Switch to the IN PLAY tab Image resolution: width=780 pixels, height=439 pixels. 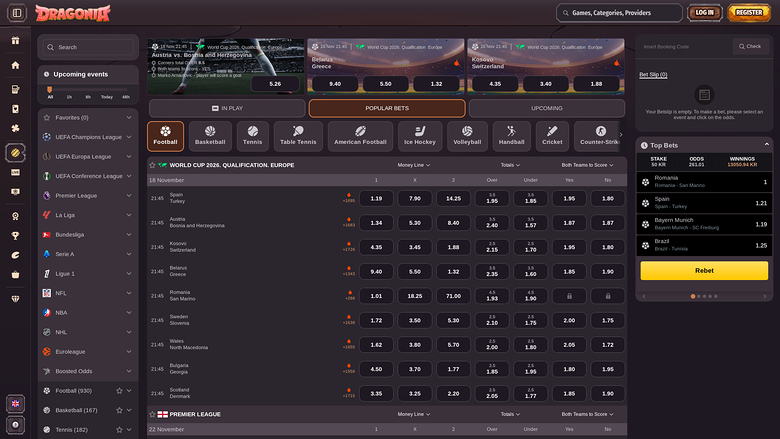(x=227, y=108)
